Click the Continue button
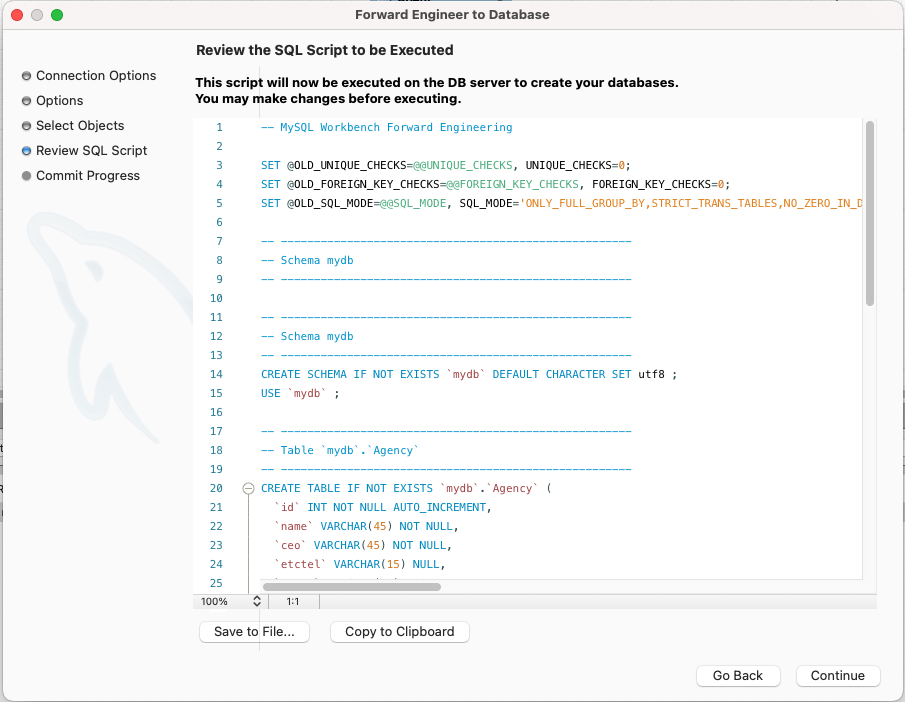This screenshot has width=905, height=702. (837, 675)
